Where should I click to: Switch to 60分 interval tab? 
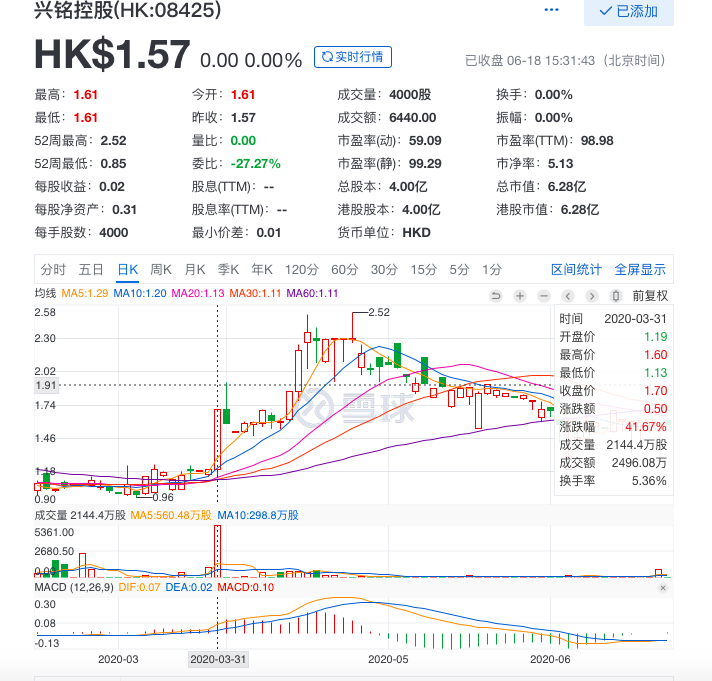344,270
